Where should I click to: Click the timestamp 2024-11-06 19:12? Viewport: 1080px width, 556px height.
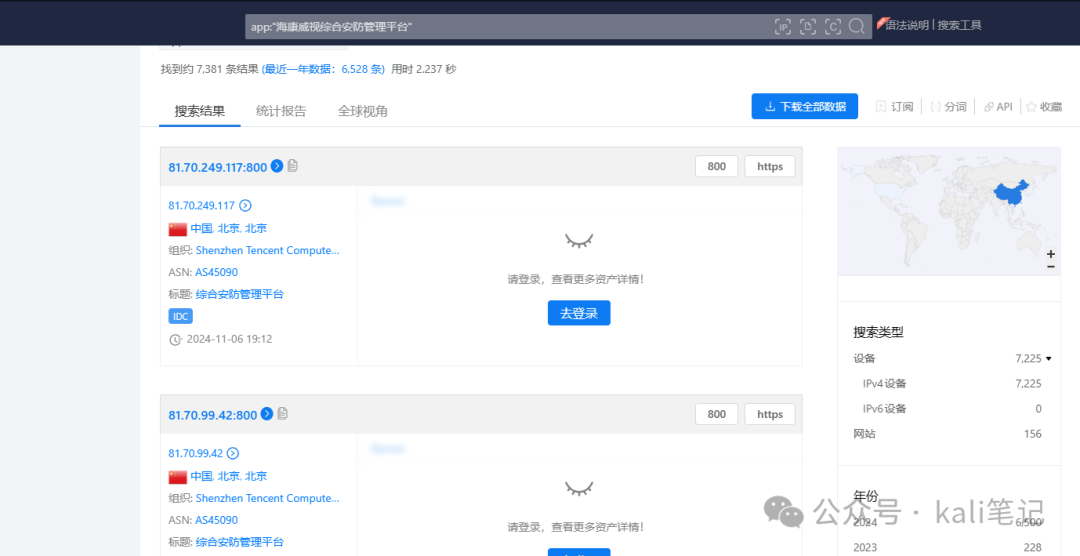click(229, 339)
